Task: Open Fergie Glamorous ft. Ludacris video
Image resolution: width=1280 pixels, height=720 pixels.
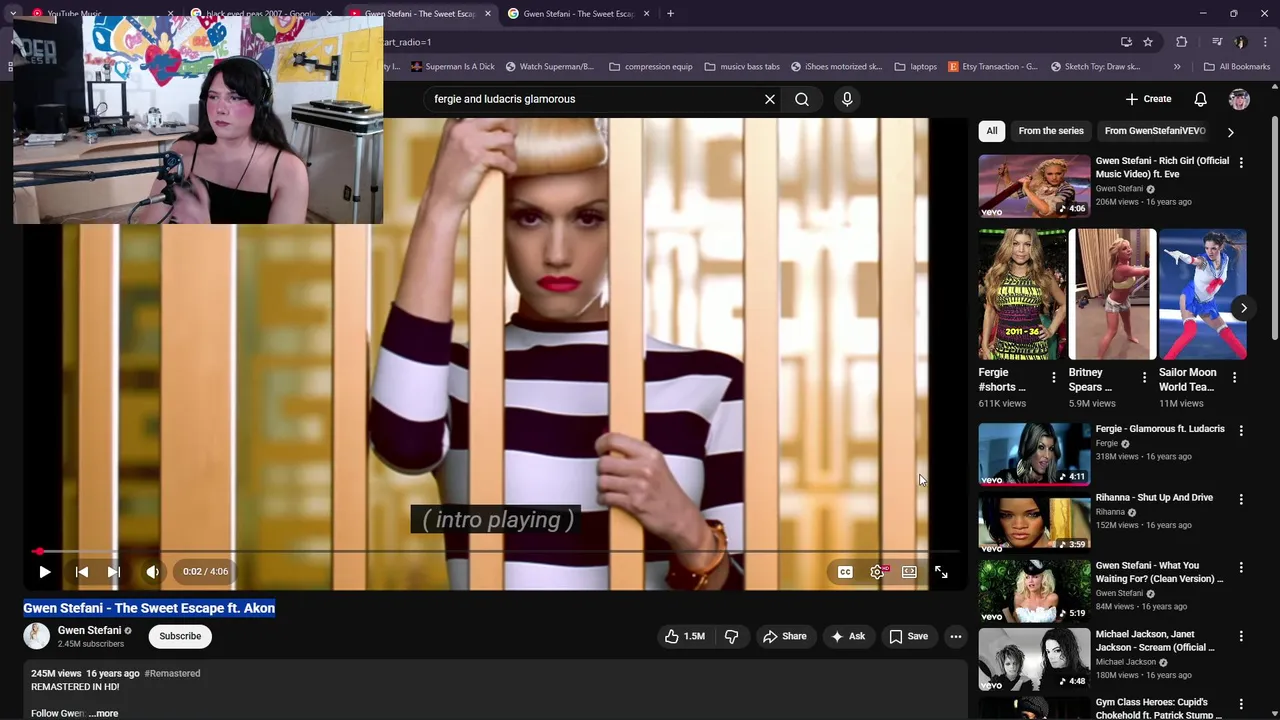Action: click(x=1034, y=453)
